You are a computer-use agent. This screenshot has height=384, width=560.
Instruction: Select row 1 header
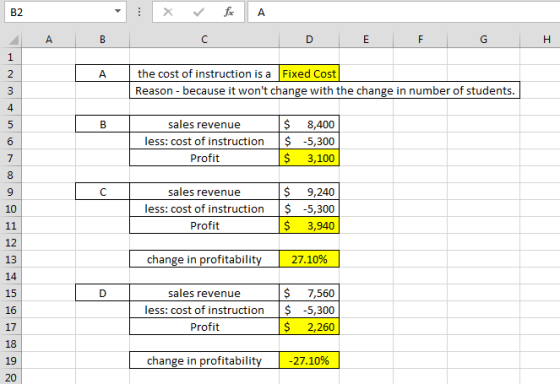click(10, 57)
